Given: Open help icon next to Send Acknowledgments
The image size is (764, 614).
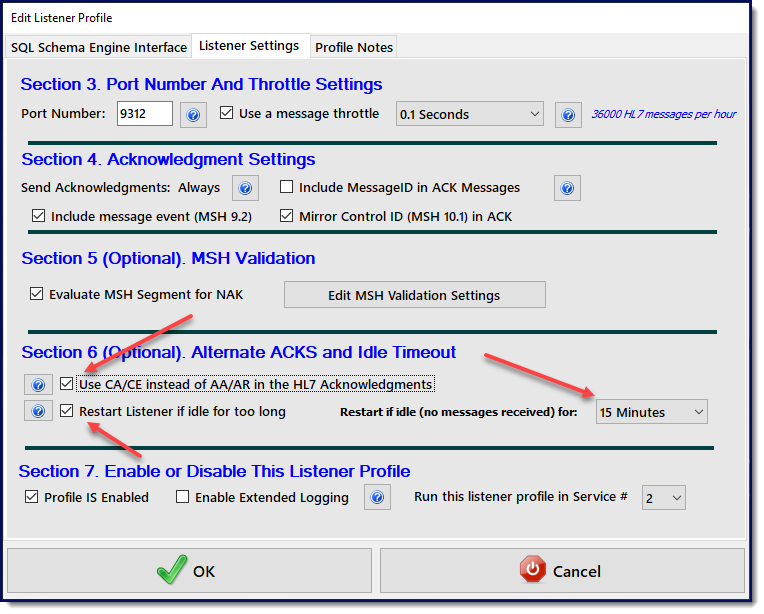Looking at the screenshot, I should (245, 188).
